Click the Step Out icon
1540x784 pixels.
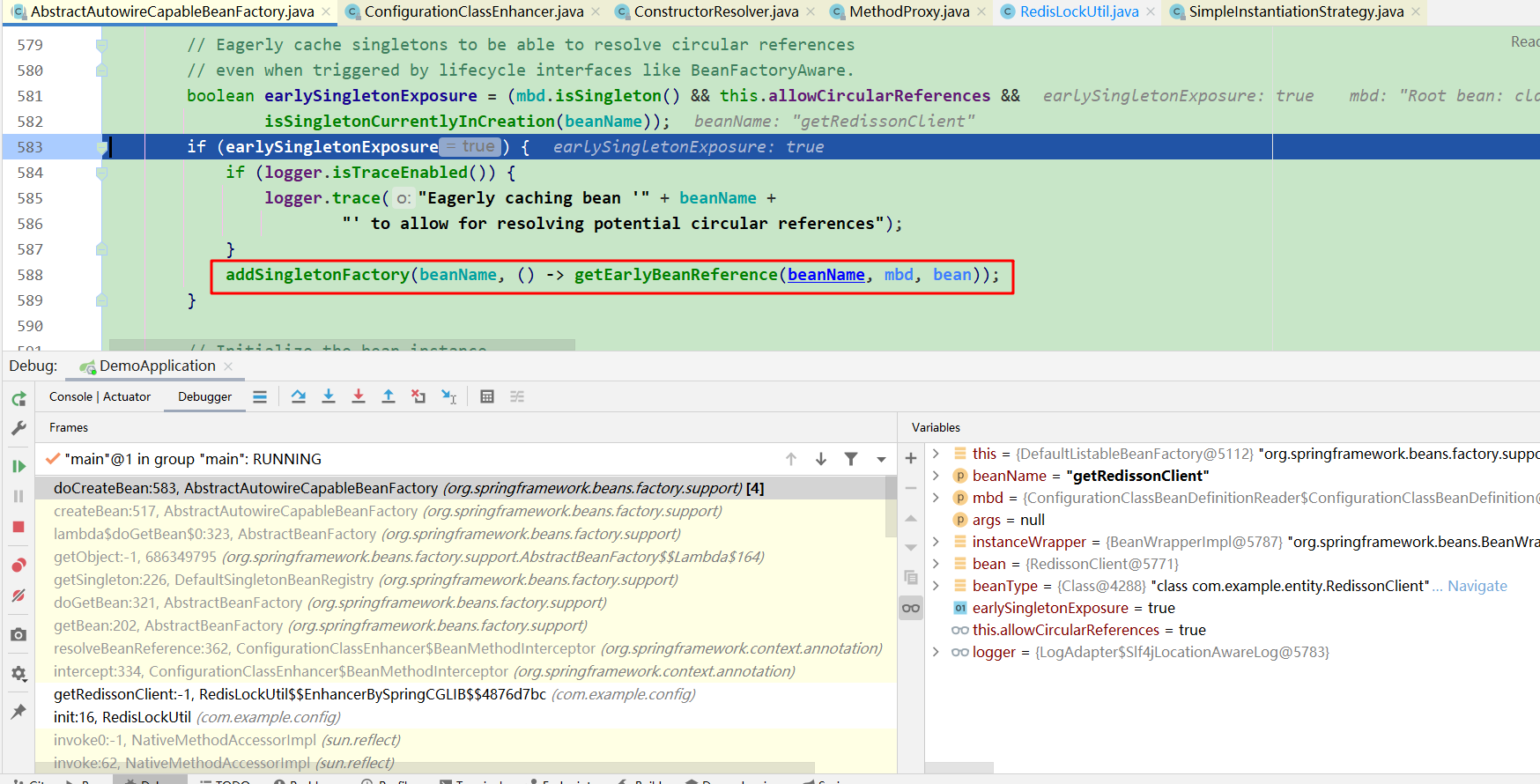(x=389, y=396)
